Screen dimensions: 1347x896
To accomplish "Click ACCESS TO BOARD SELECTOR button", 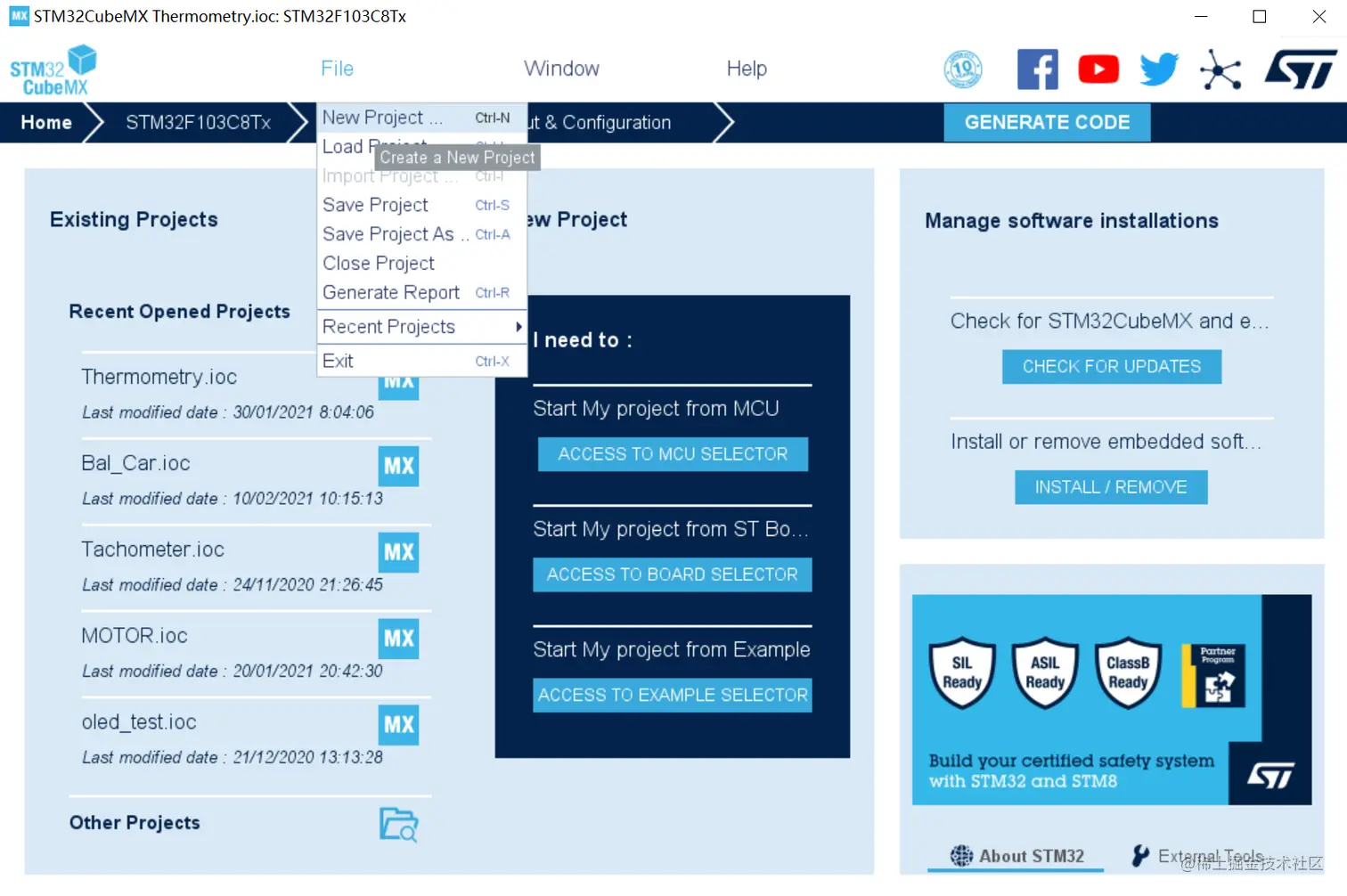I will click(x=673, y=574).
